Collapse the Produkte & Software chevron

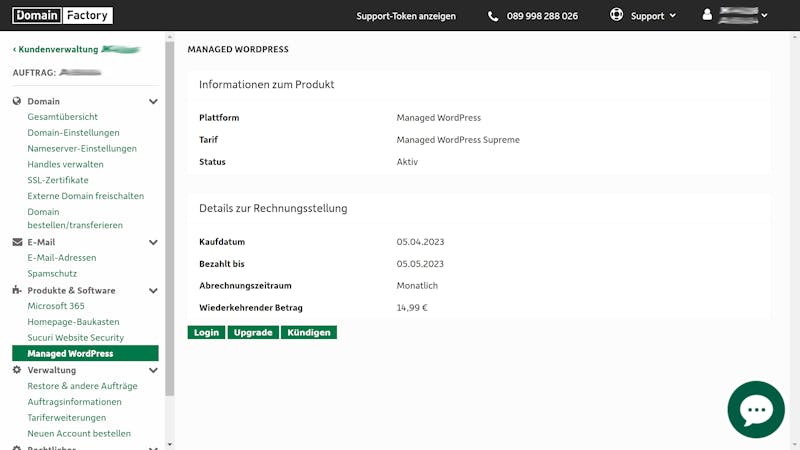coord(153,291)
